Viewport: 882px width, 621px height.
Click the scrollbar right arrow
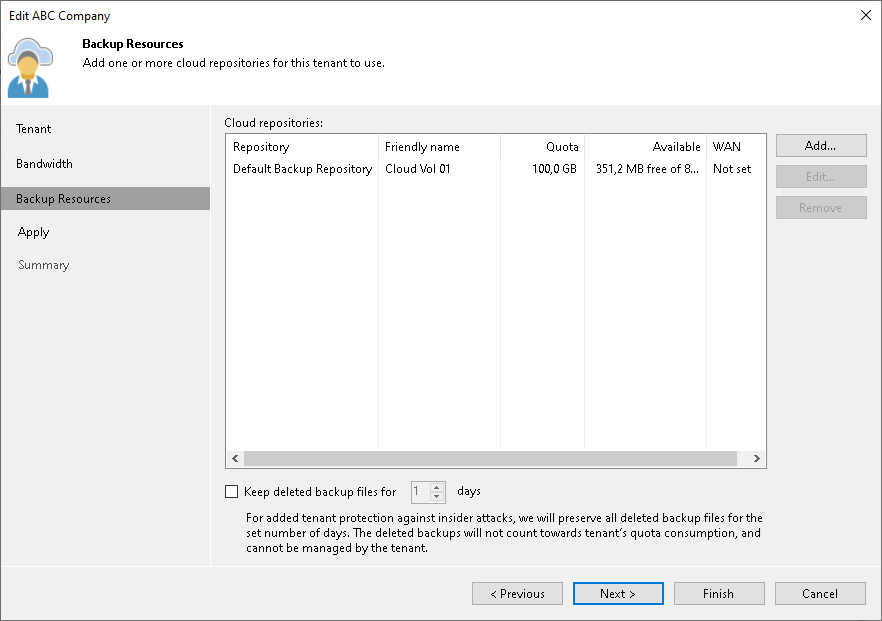point(757,458)
